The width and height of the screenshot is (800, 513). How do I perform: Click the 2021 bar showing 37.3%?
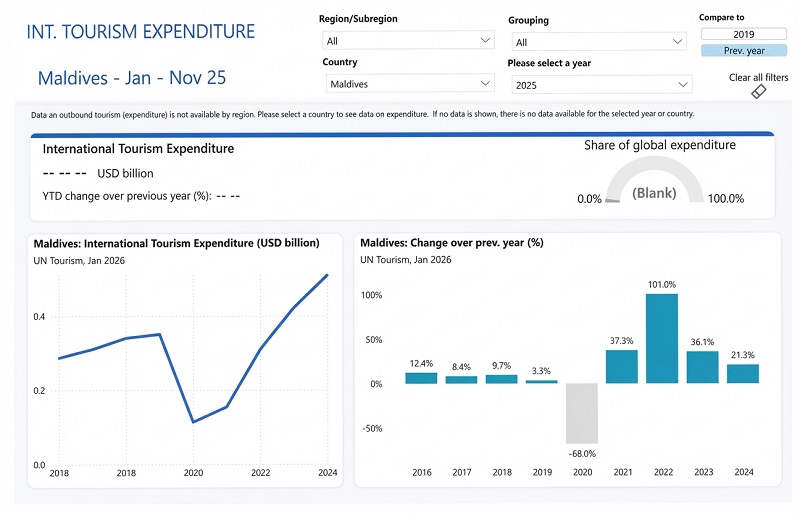click(622, 366)
